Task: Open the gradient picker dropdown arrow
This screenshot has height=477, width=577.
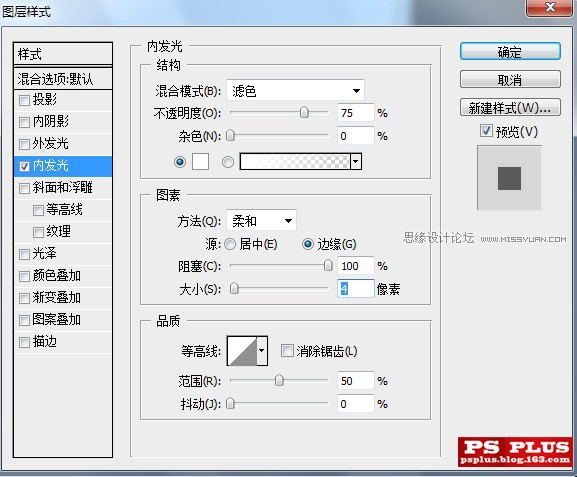Action: click(x=356, y=162)
